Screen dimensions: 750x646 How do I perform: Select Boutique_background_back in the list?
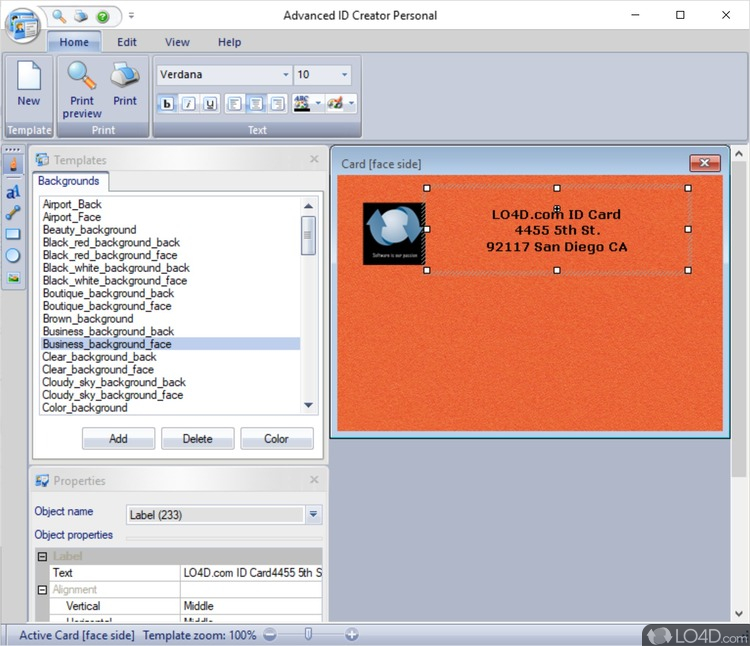click(108, 293)
